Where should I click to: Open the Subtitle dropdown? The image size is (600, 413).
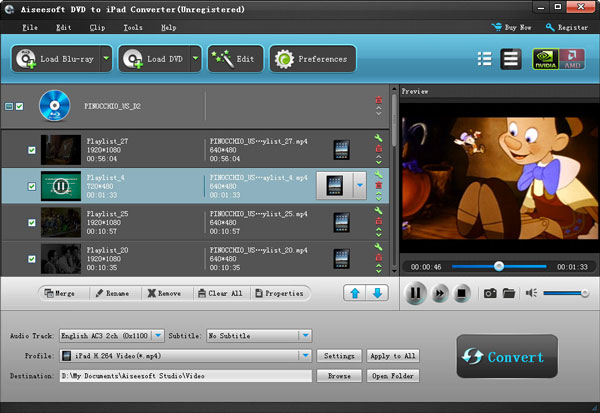pos(305,336)
